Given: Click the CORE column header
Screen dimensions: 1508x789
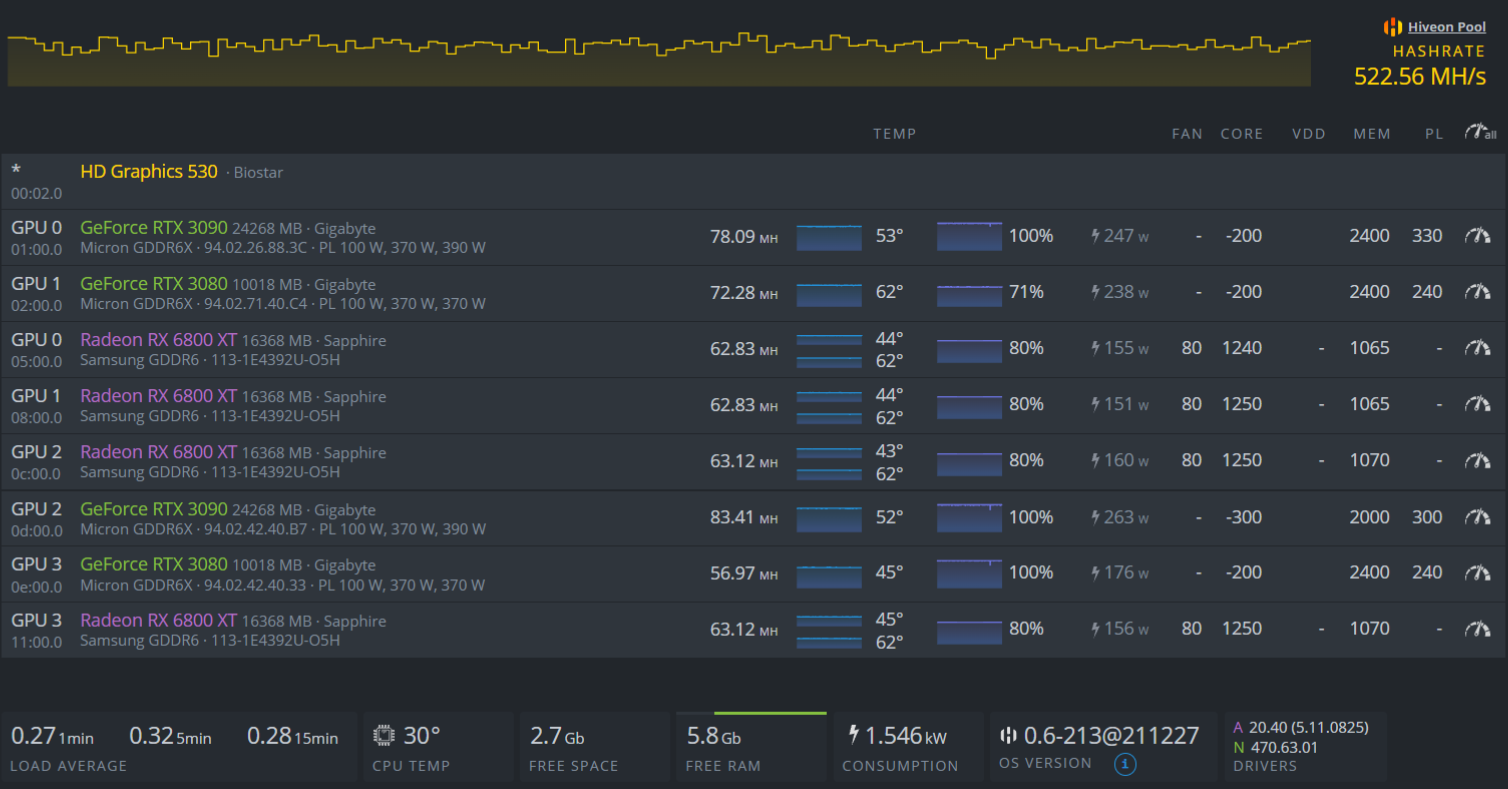Looking at the screenshot, I should coord(1241,133).
